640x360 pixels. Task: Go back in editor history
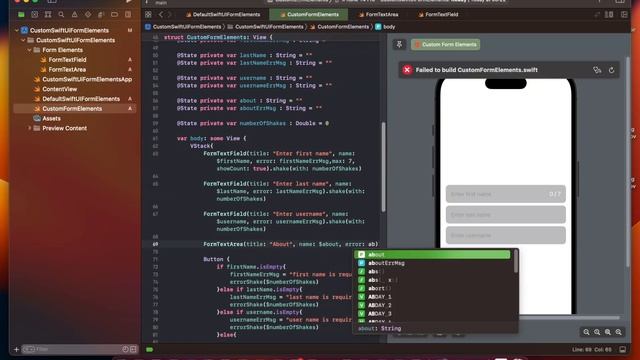[x=161, y=15]
